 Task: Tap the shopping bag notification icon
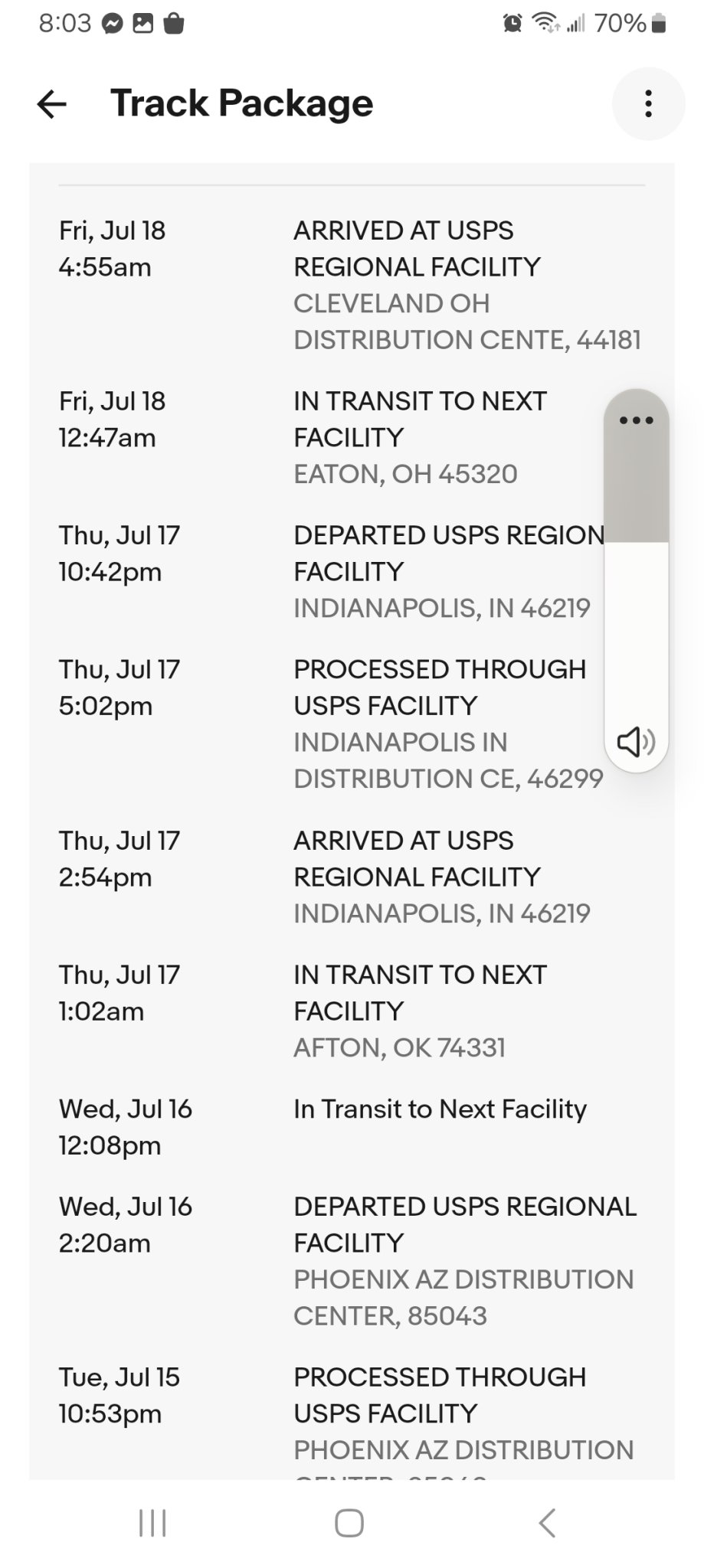(174, 24)
